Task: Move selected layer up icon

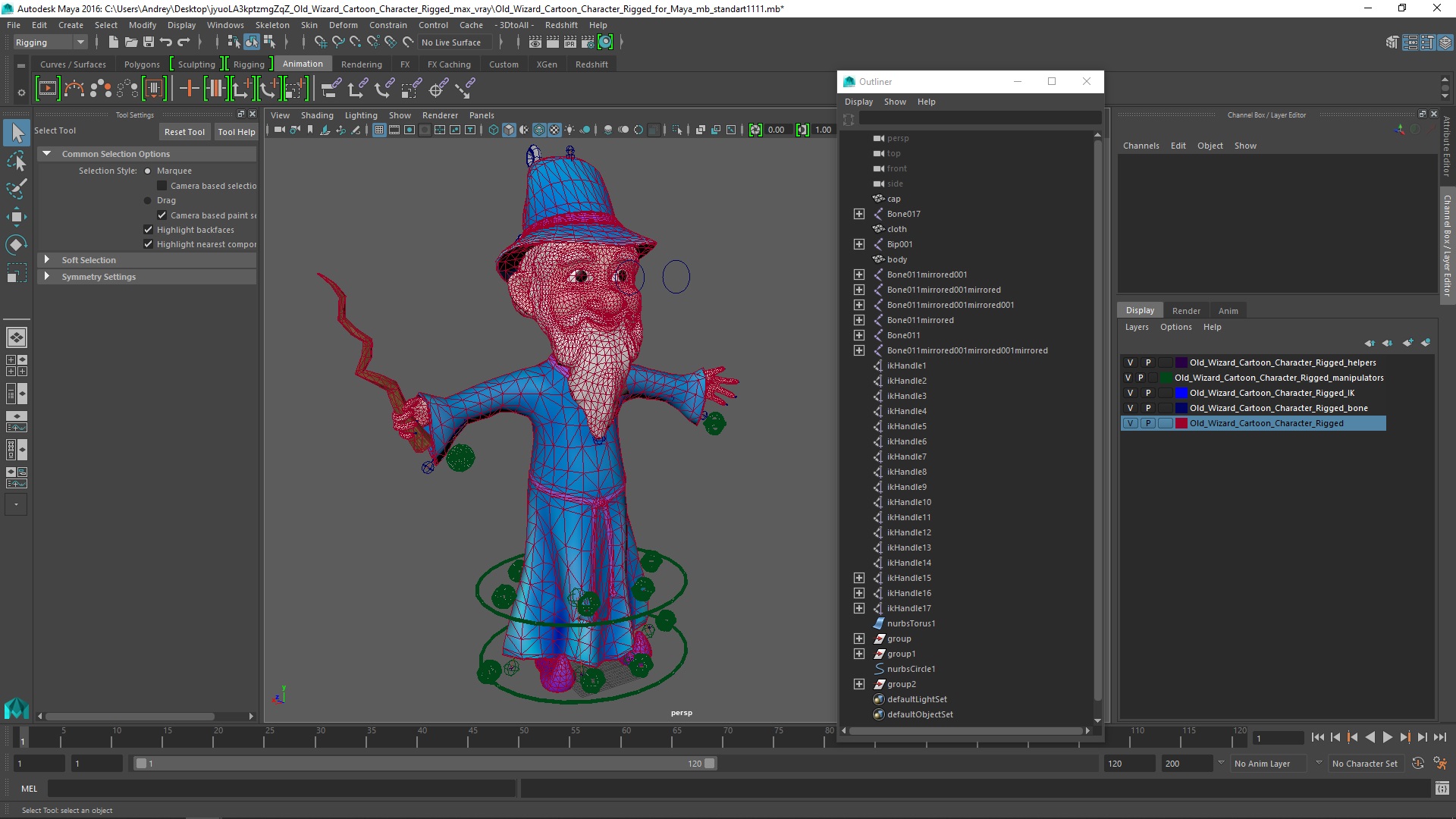Action: point(1370,343)
